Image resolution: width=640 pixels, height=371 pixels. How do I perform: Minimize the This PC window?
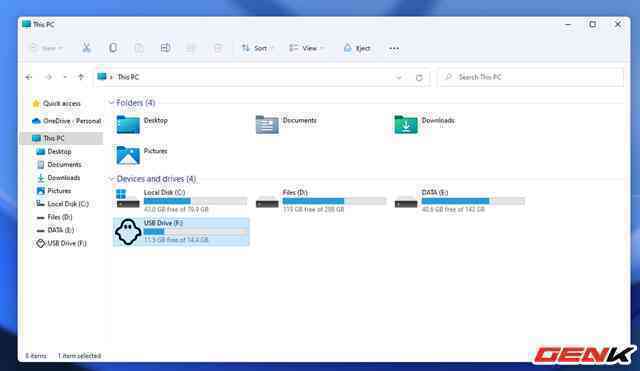click(568, 24)
